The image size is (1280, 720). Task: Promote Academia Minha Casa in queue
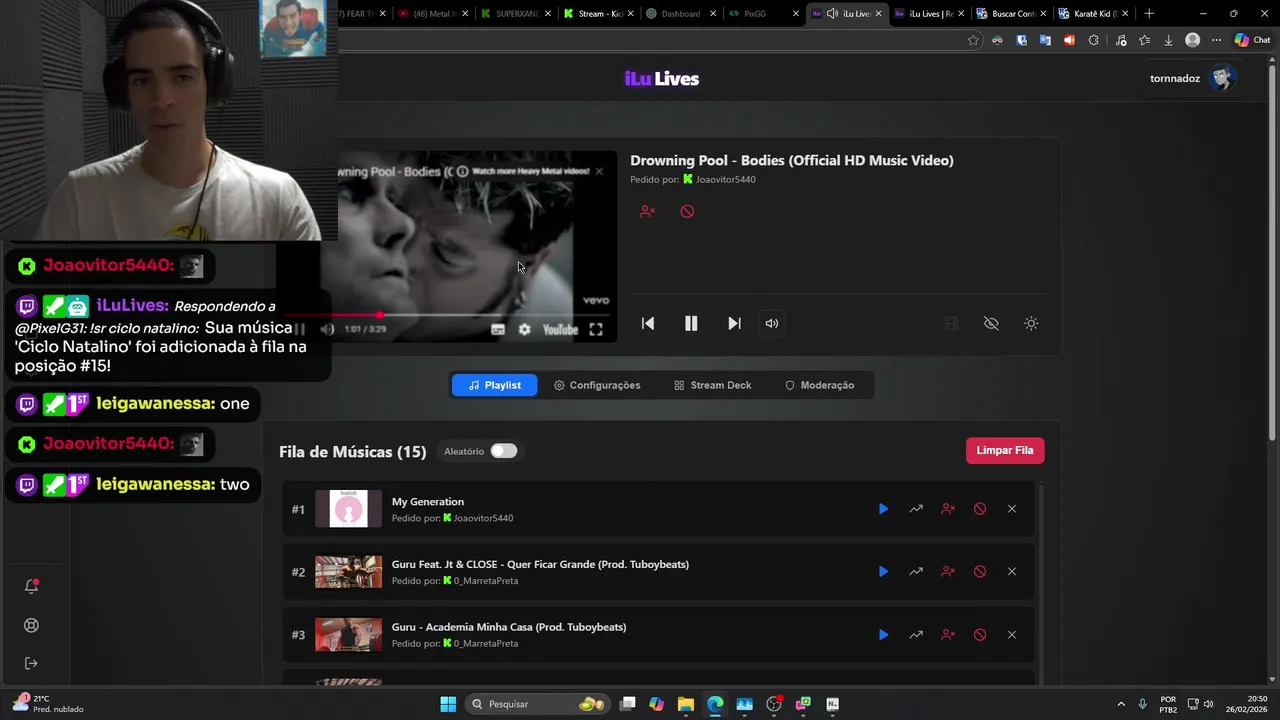point(916,635)
